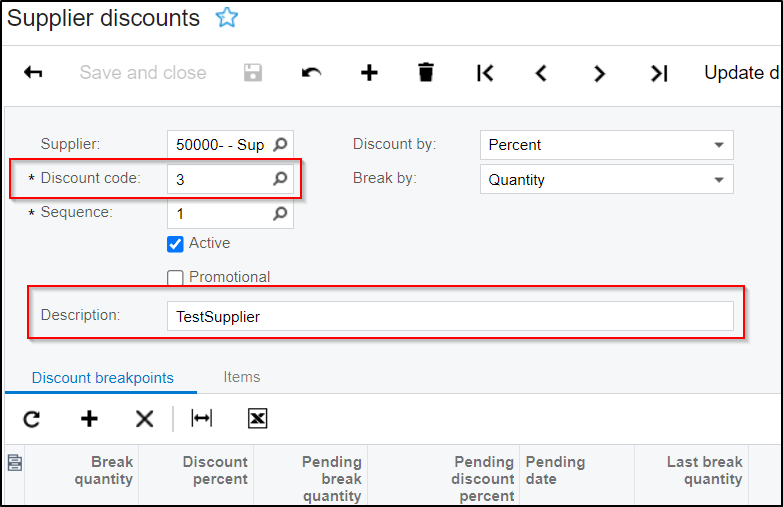Image resolution: width=783 pixels, height=507 pixels.
Task: Mark Supplier discounts as favorite with star
Action: click(x=227, y=18)
